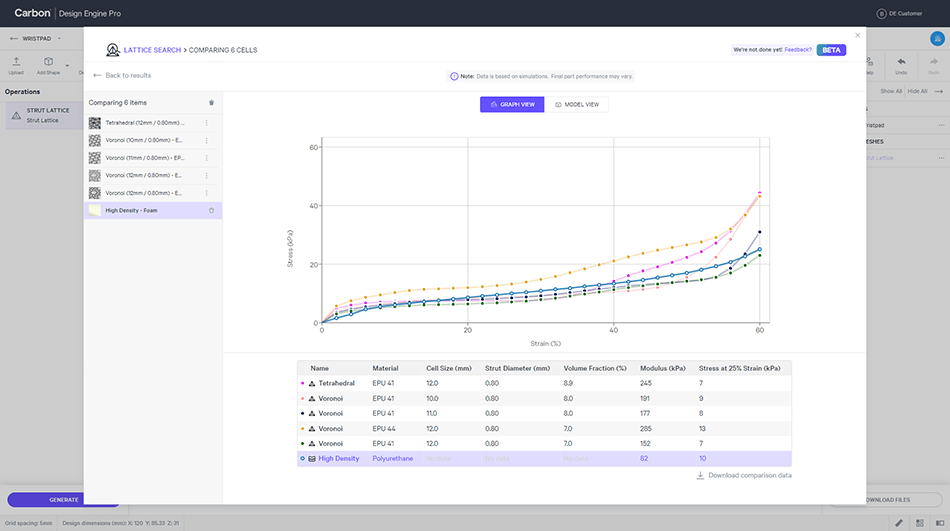
Task: Click the magenta swatch for Tetrahedral row
Action: (x=302, y=383)
